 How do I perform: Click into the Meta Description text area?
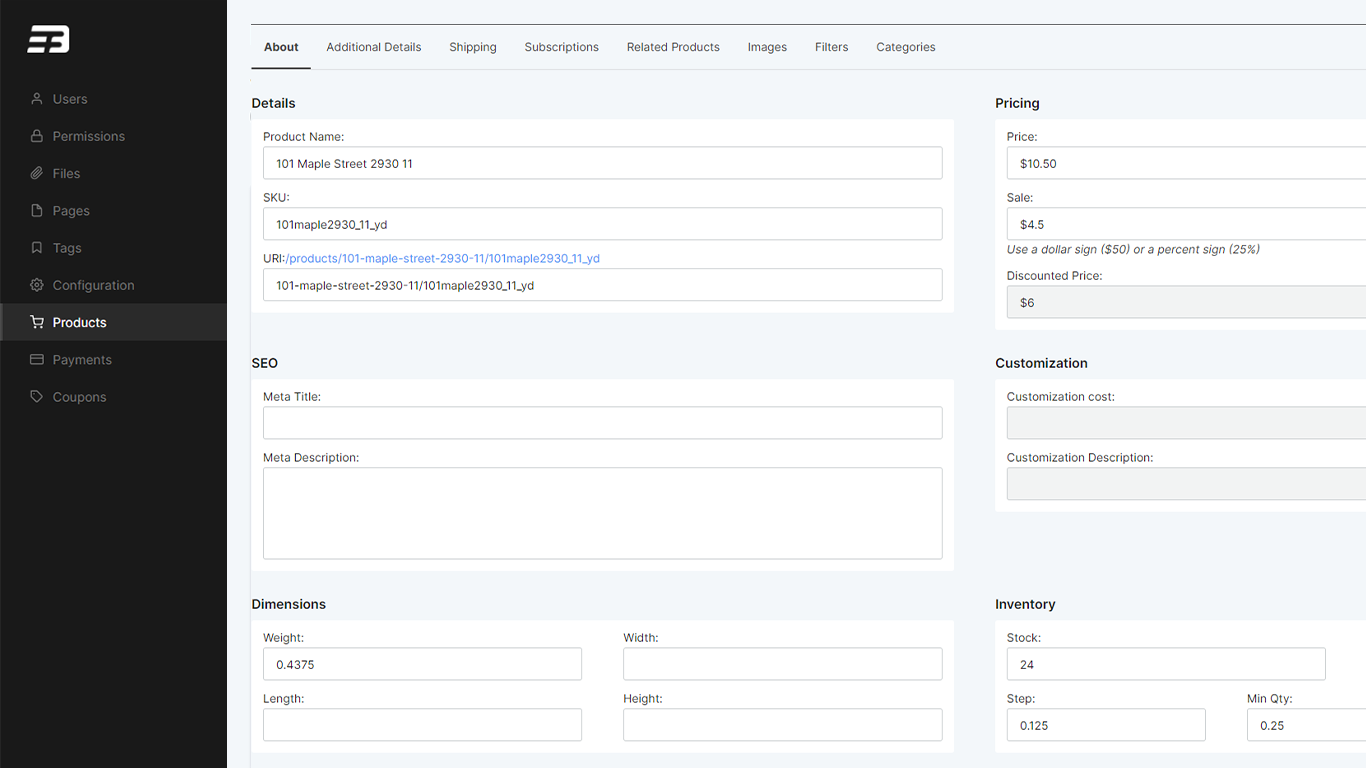pos(602,513)
